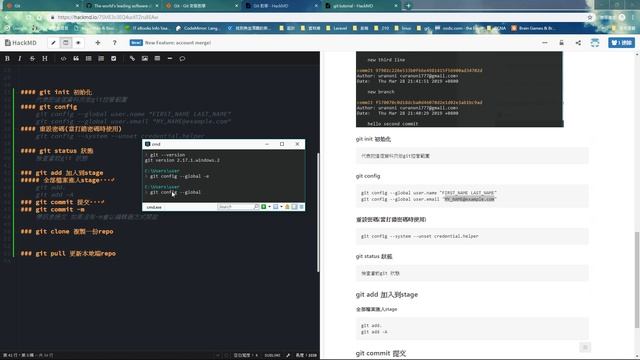Open the blue online users button
Image resolution: width=640 pixels, height=360 pixels.
point(621,43)
